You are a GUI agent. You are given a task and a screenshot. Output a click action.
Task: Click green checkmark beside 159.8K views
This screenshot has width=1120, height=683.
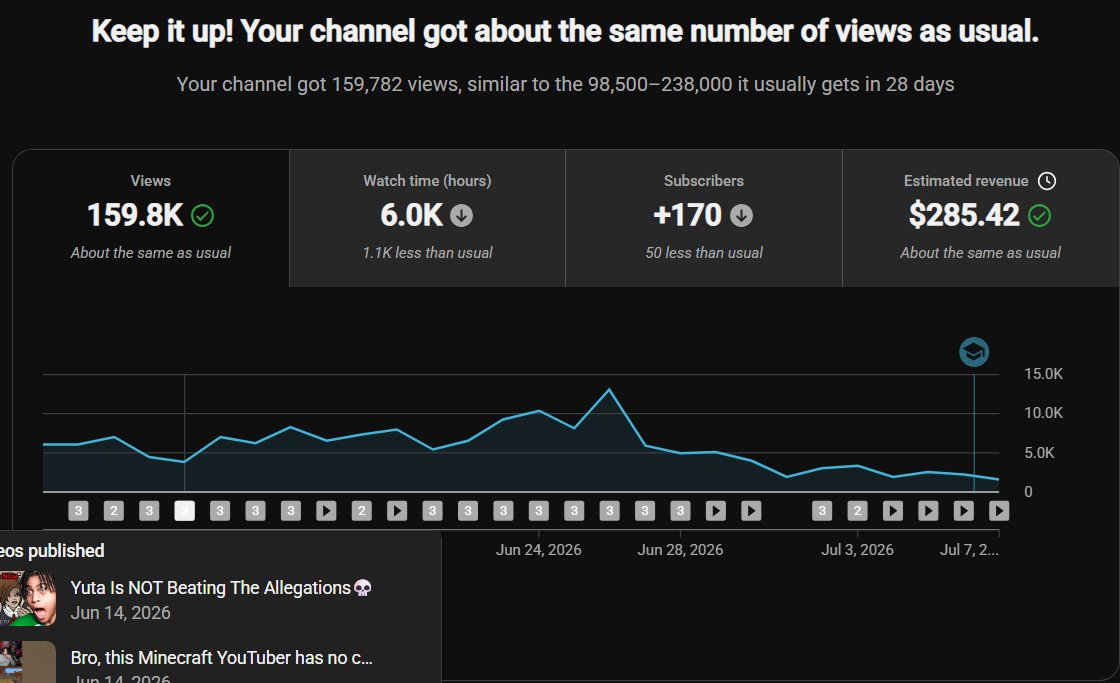coord(203,216)
